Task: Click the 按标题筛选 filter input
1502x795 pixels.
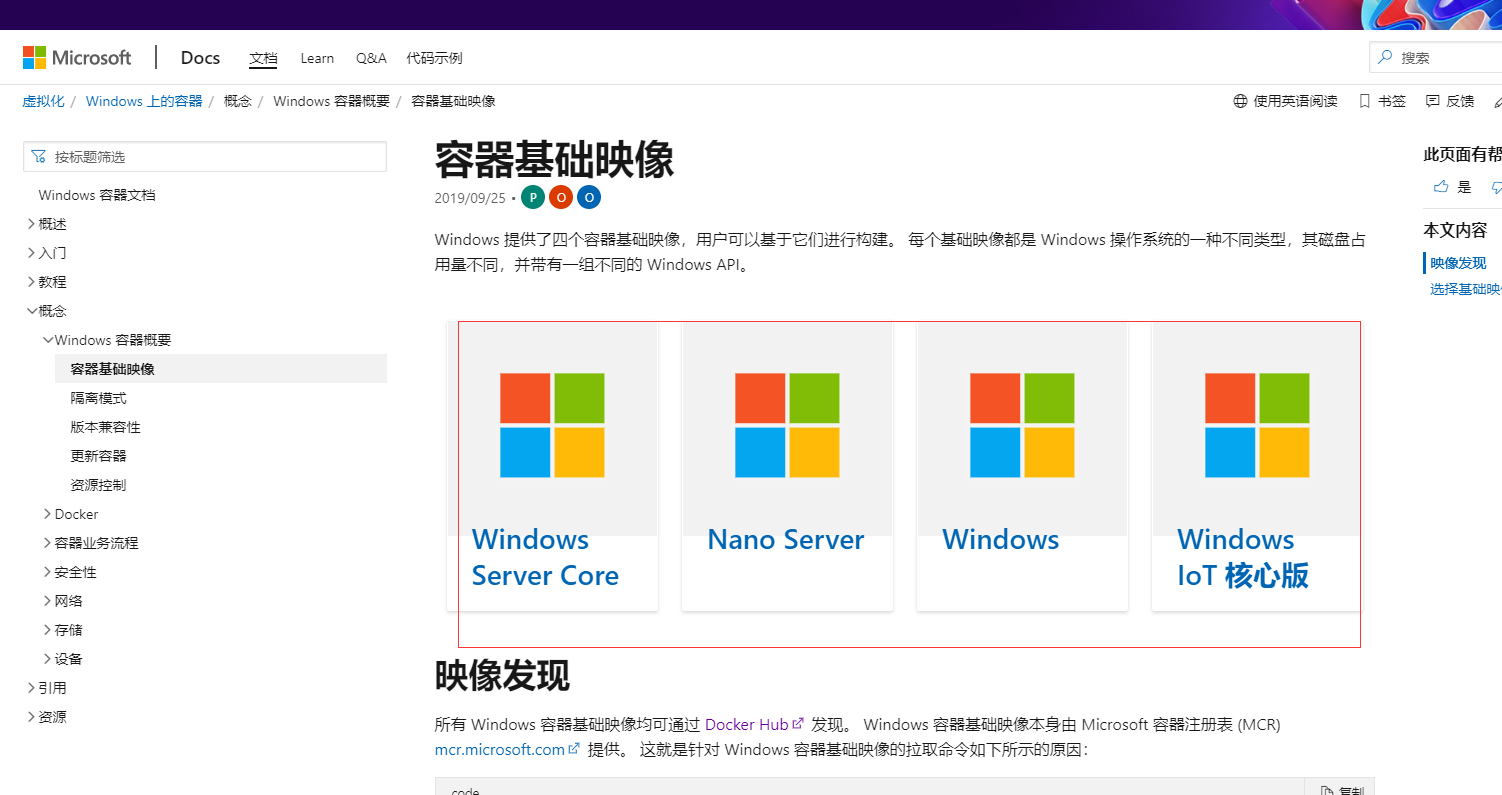Action: click(x=205, y=157)
